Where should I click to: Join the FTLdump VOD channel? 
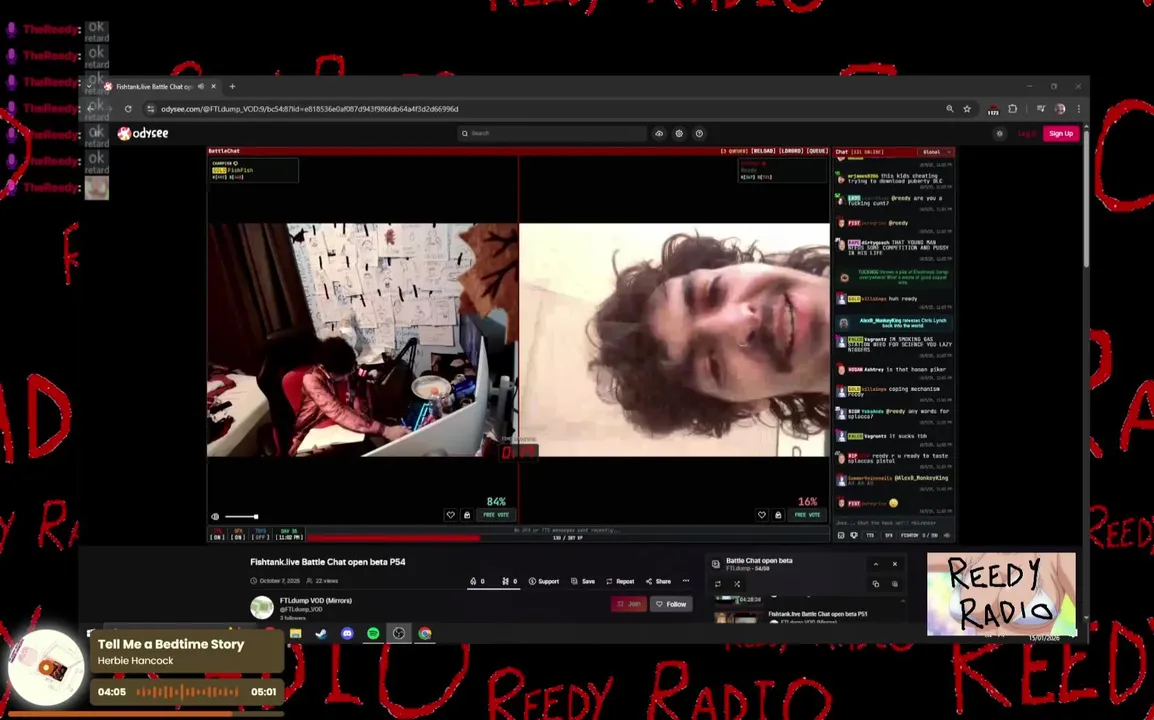pyautogui.click(x=629, y=604)
